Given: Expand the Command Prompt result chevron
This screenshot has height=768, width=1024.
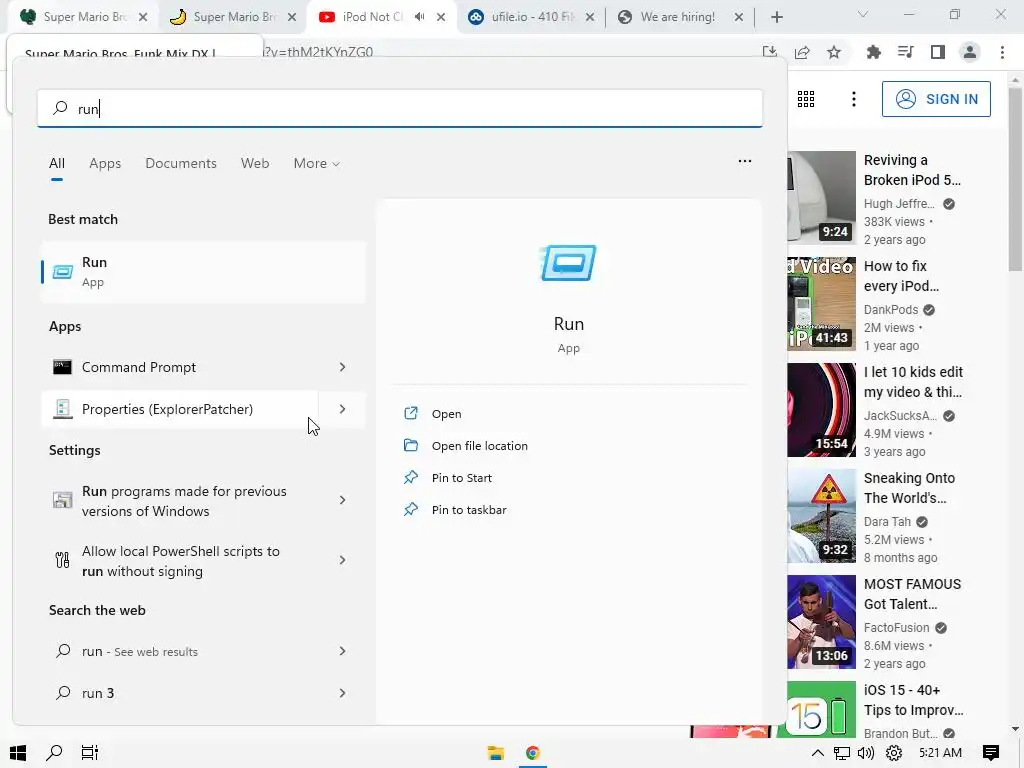Looking at the screenshot, I should (x=342, y=367).
